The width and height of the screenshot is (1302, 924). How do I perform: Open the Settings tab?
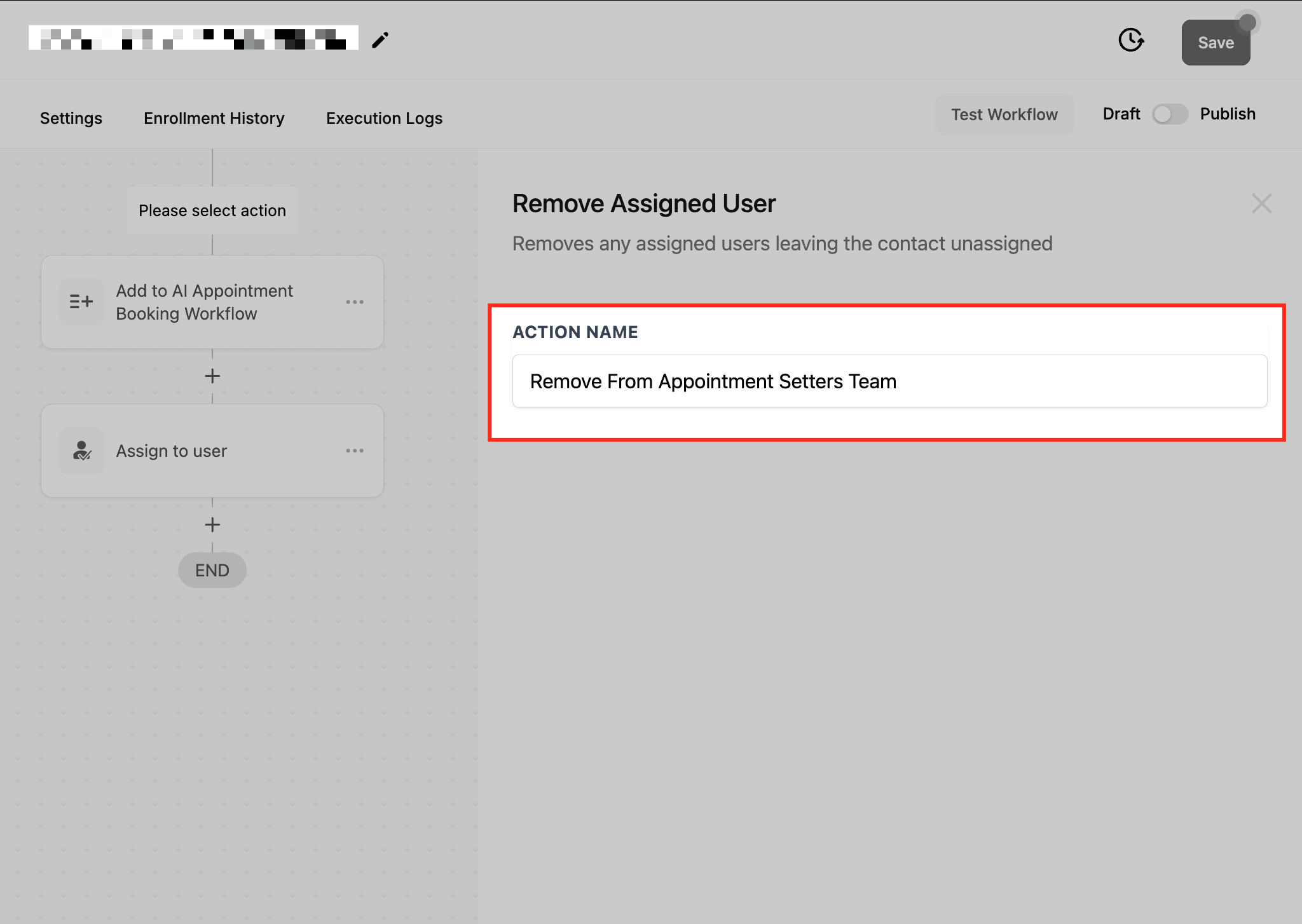coord(71,118)
